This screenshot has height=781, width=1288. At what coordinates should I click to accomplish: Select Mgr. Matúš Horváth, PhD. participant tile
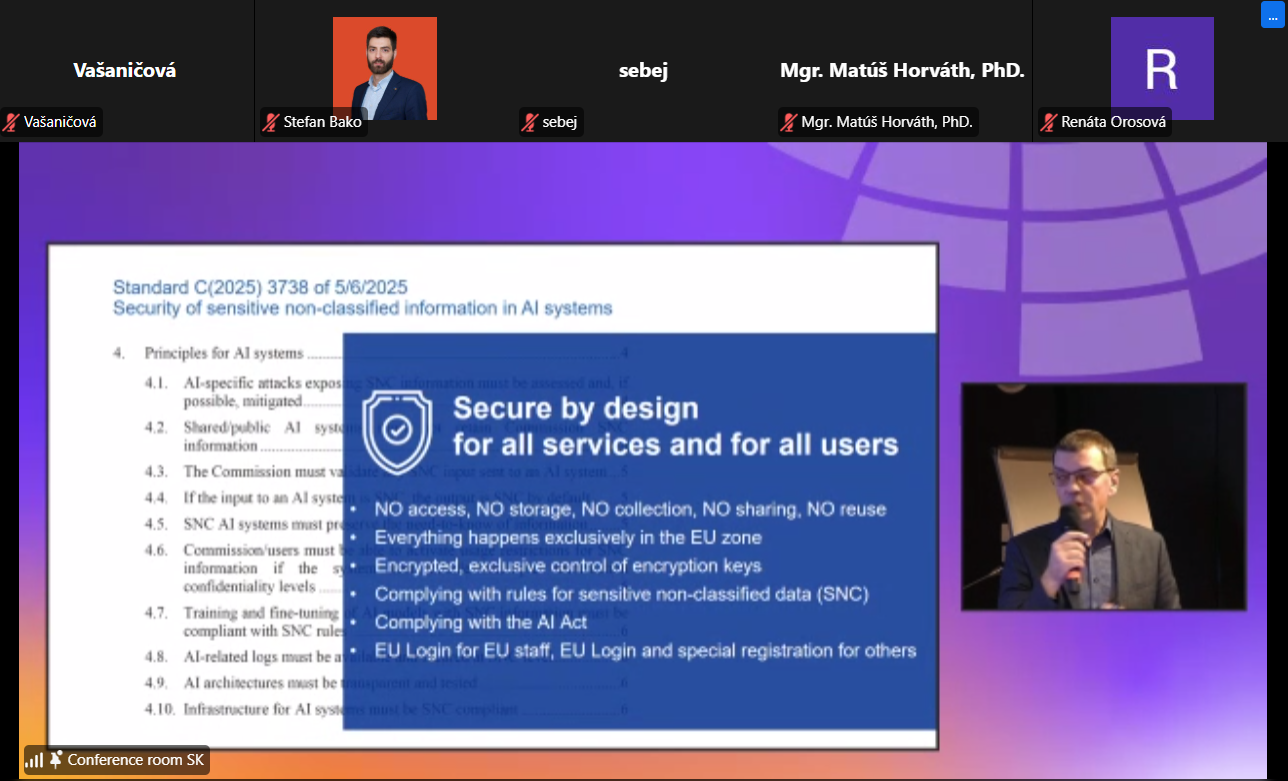tap(902, 70)
